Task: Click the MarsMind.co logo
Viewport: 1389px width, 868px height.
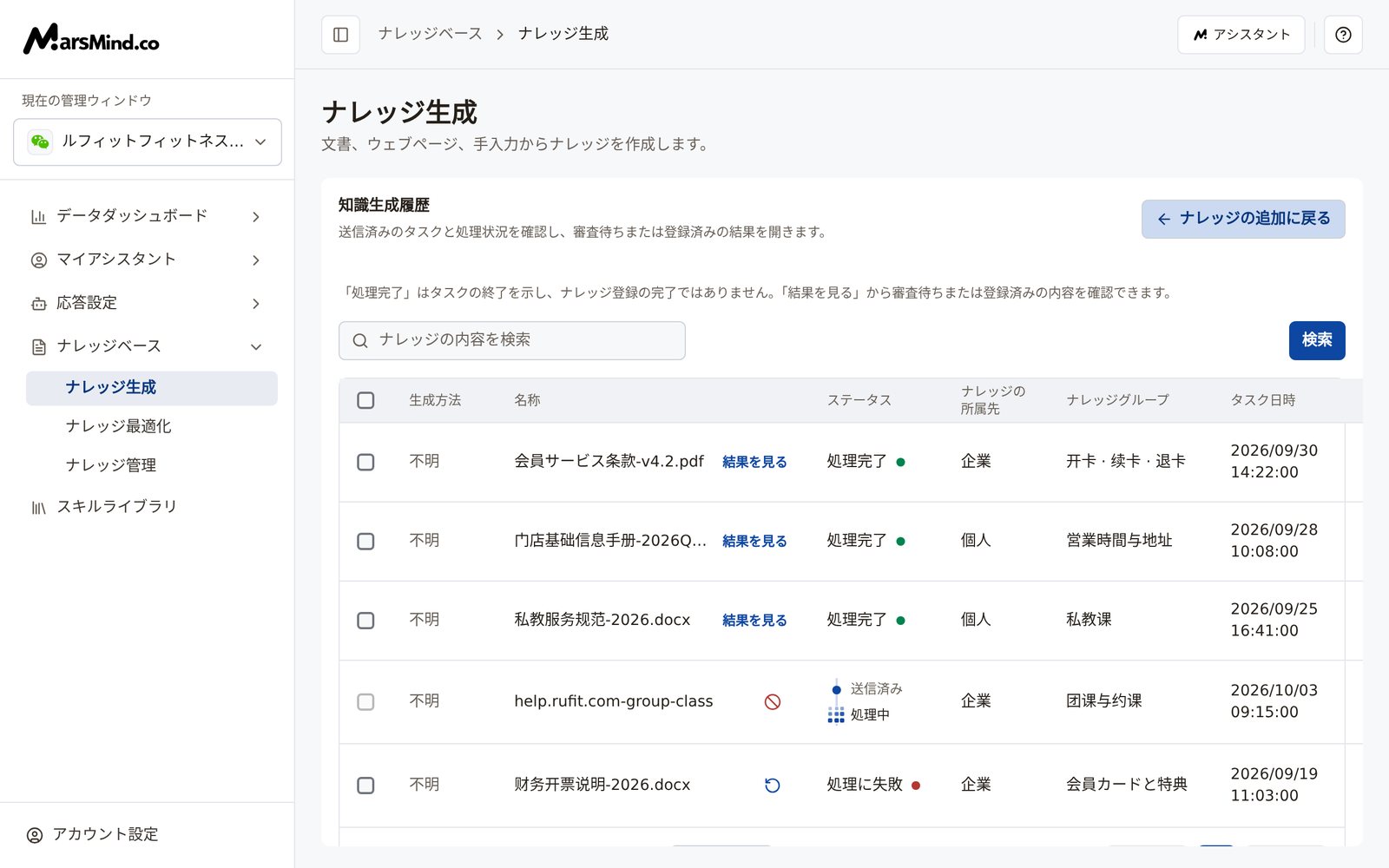Action: click(91, 39)
